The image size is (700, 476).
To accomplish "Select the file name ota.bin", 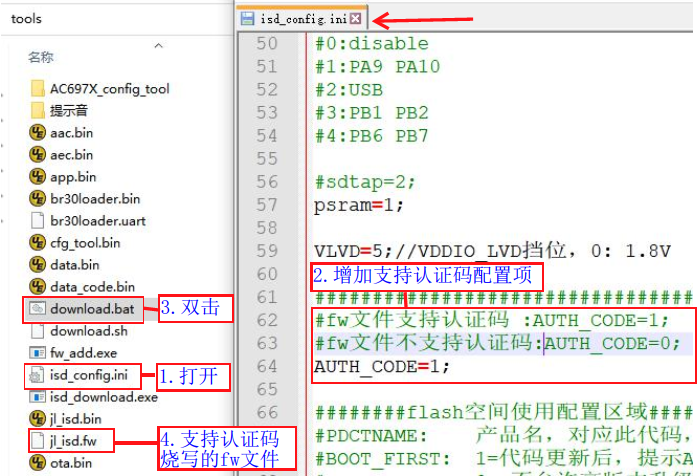I will [71, 463].
